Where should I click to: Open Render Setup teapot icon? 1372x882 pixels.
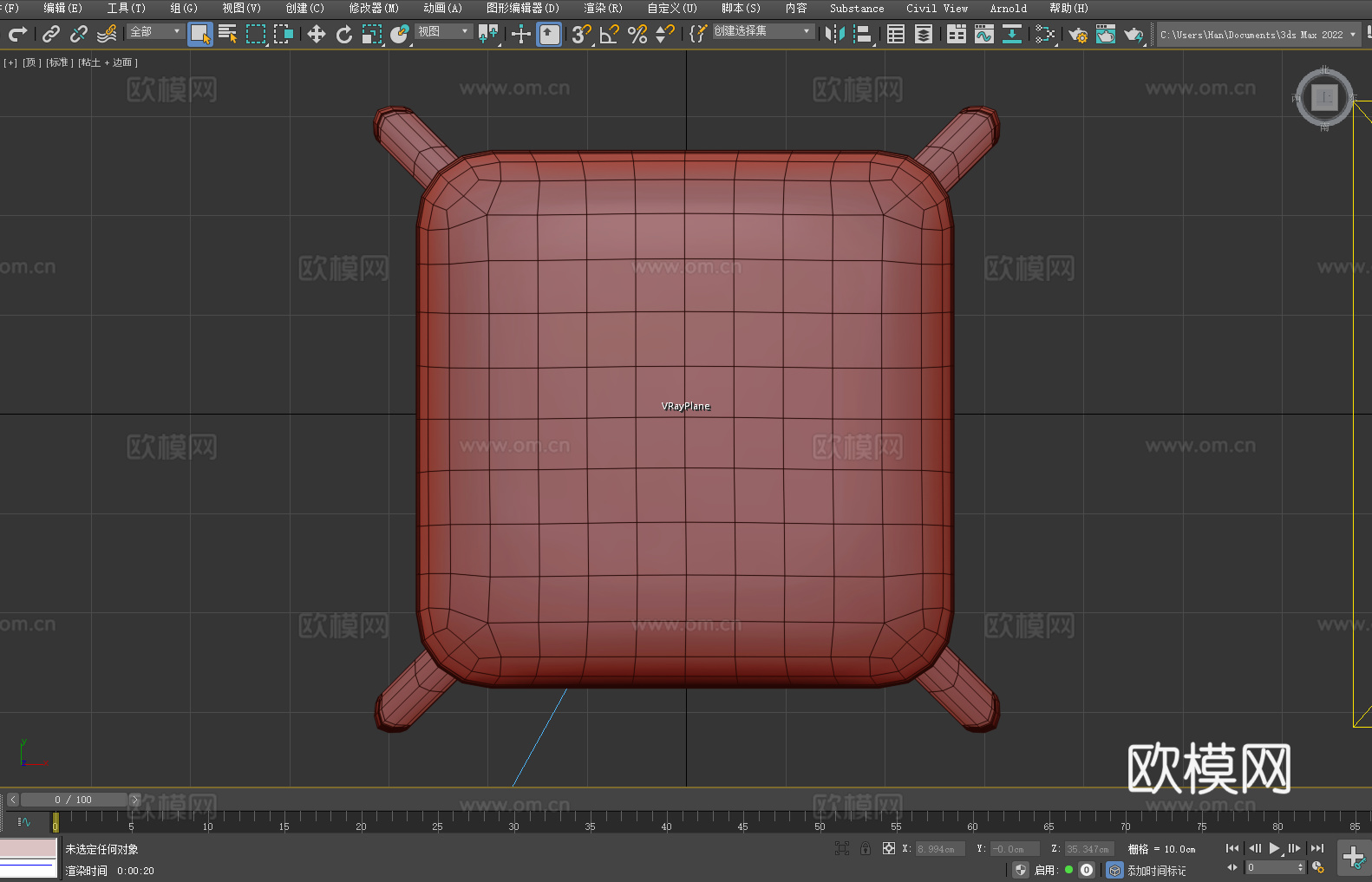coord(1078,34)
